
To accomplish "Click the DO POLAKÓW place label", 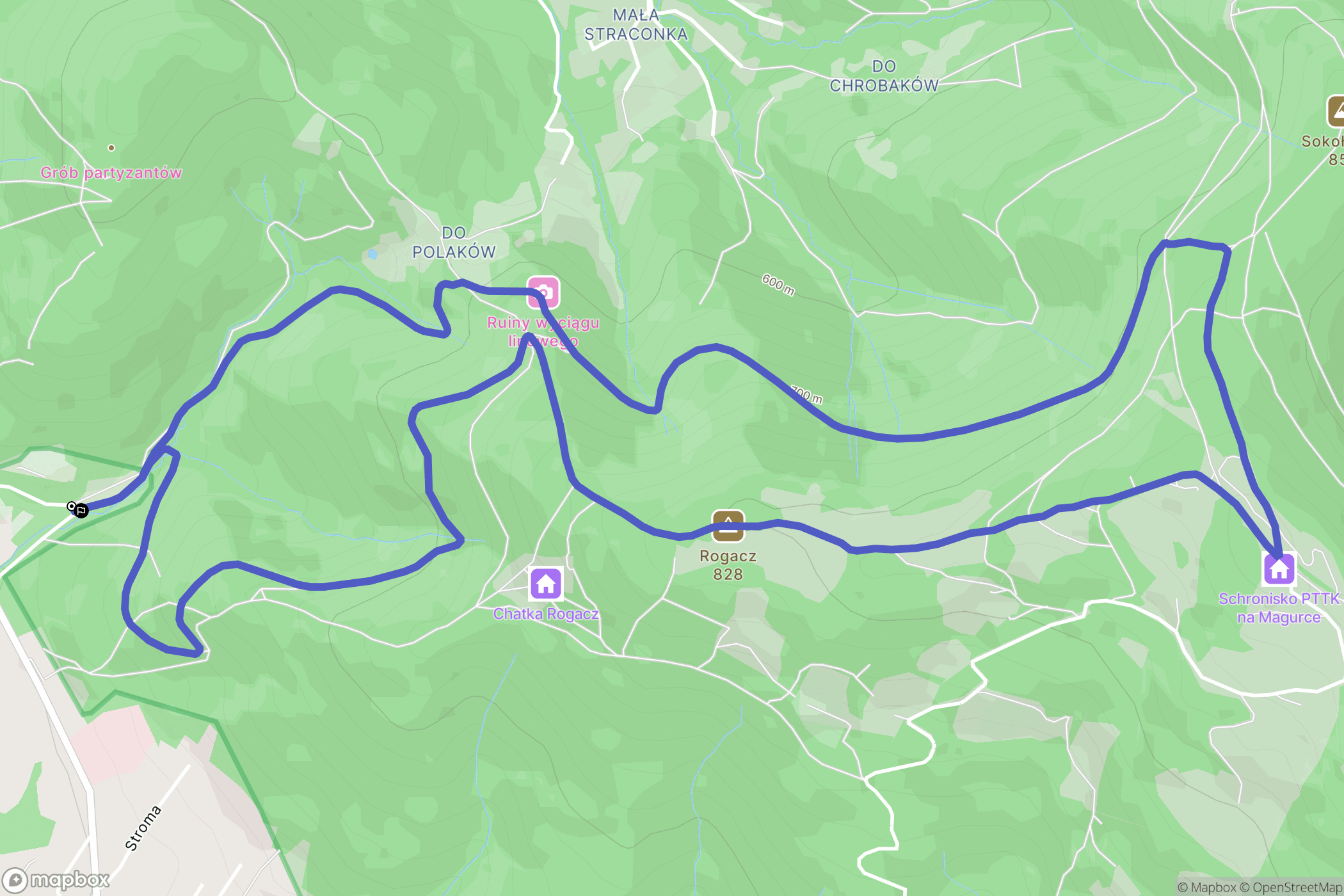I will 454,243.
